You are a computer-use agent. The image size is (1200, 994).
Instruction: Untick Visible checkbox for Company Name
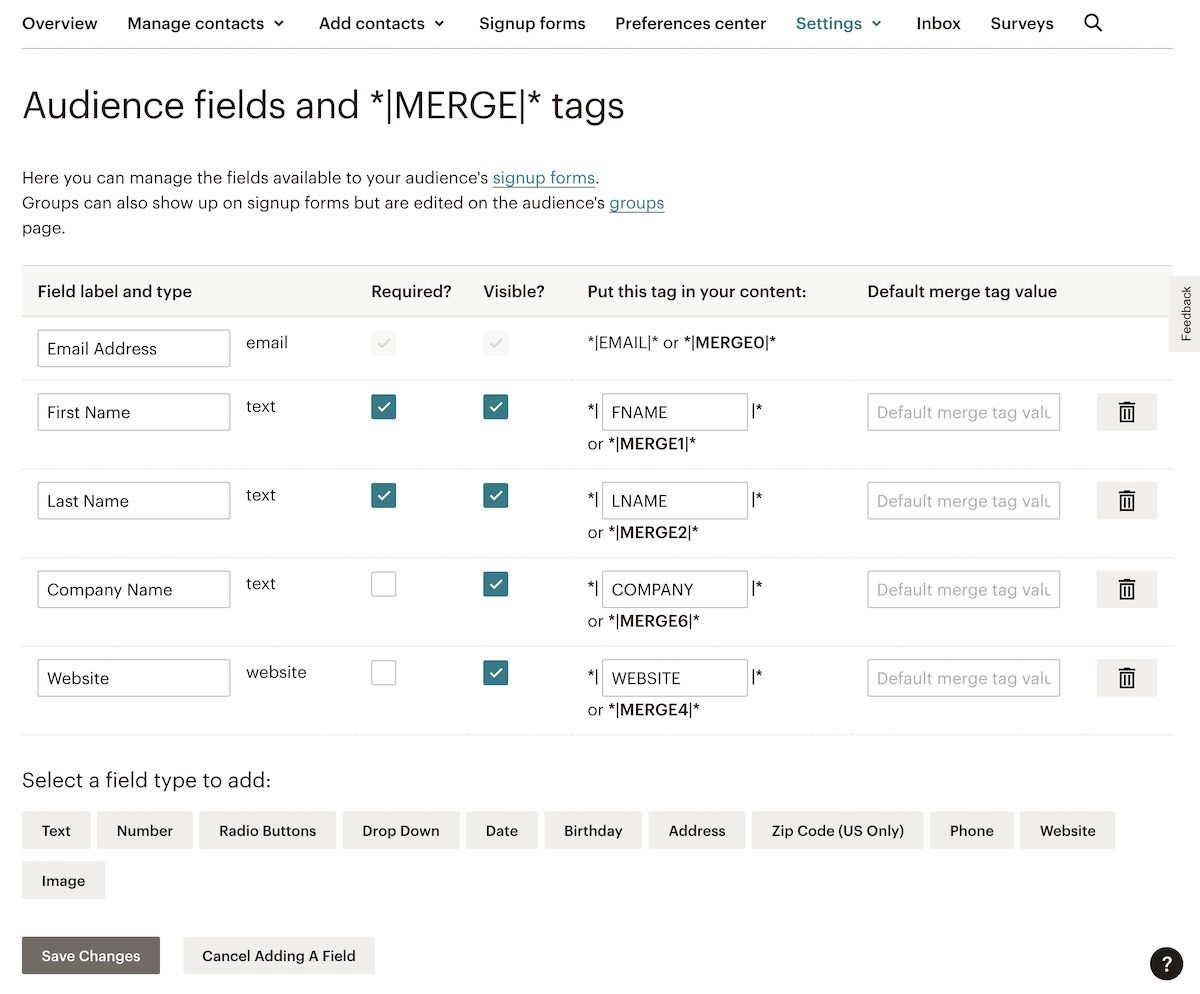495,583
